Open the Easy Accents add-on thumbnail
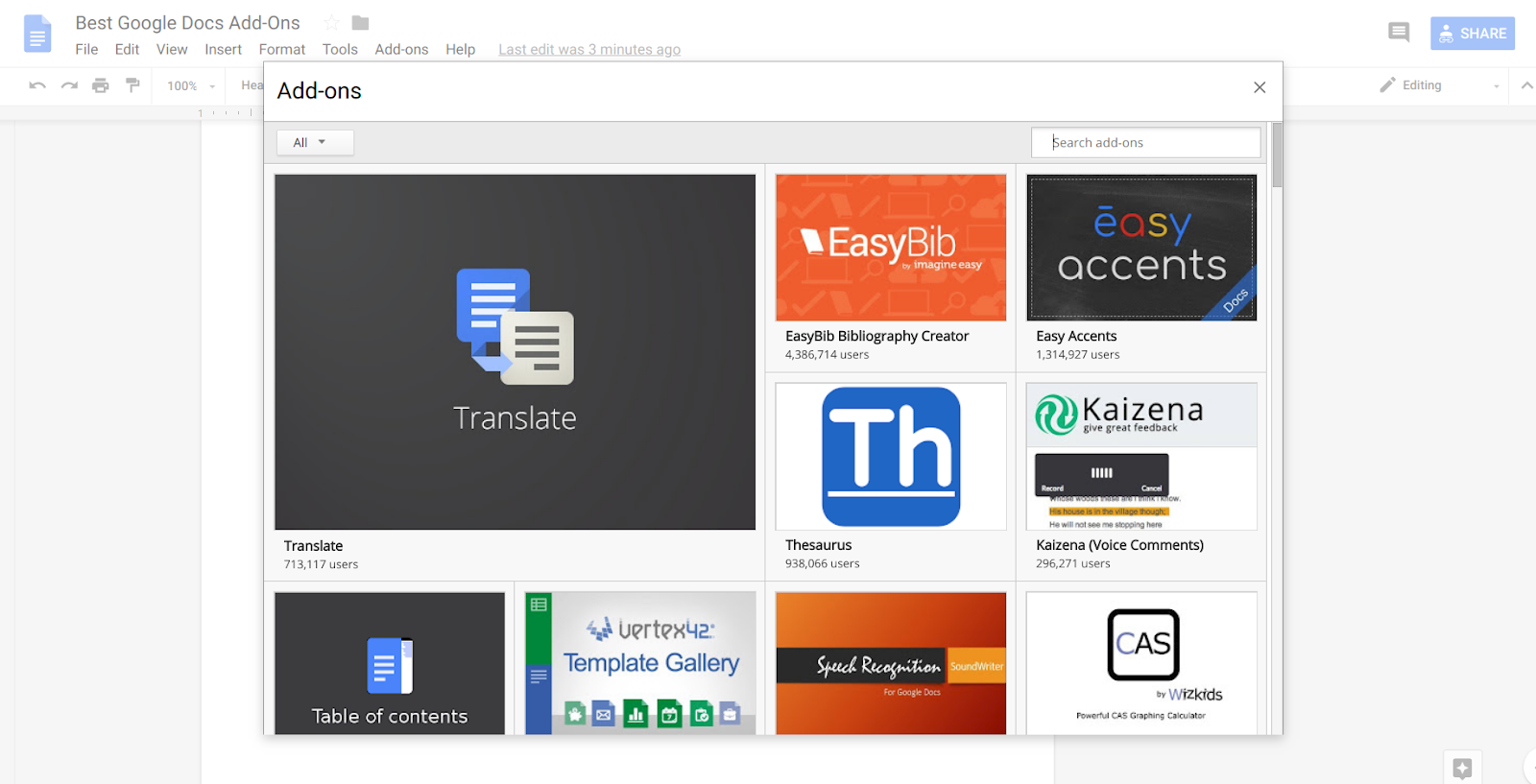 pos(1141,248)
